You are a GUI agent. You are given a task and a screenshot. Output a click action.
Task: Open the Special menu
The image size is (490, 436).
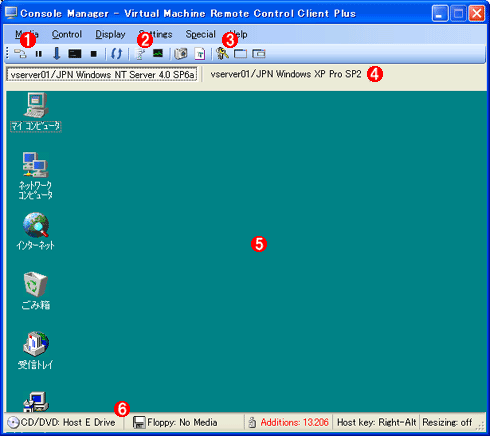(201, 34)
